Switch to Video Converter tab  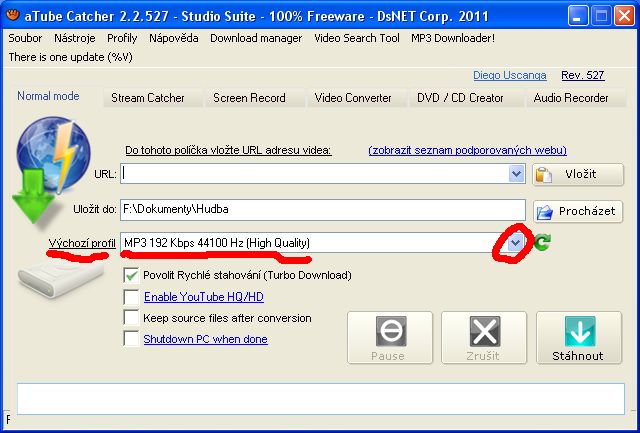coord(357,98)
